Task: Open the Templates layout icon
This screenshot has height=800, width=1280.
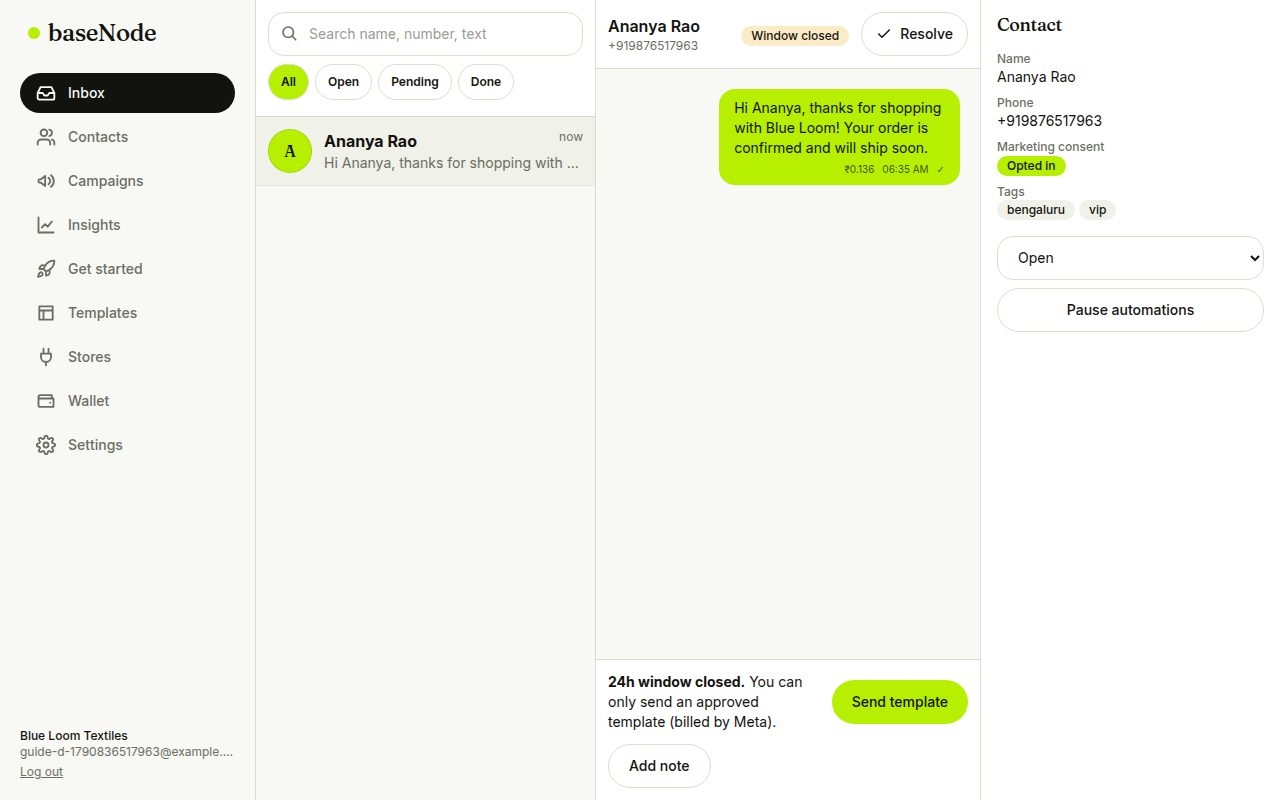Action: (x=46, y=313)
